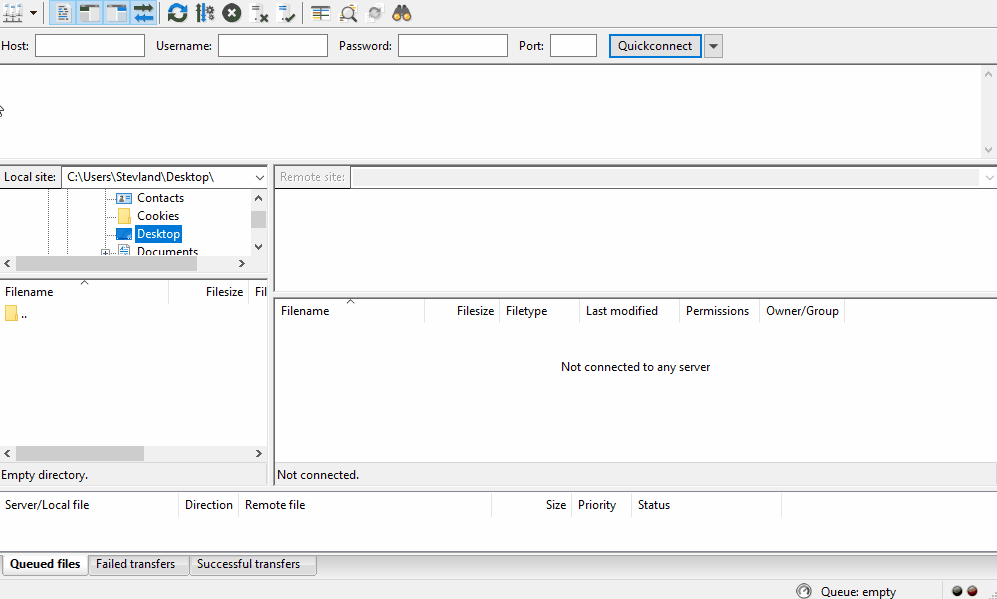Image resolution: width=997 pixels, height=599 pixels.
Task: Switch to Queued files tab
Action: coord(45,565)
